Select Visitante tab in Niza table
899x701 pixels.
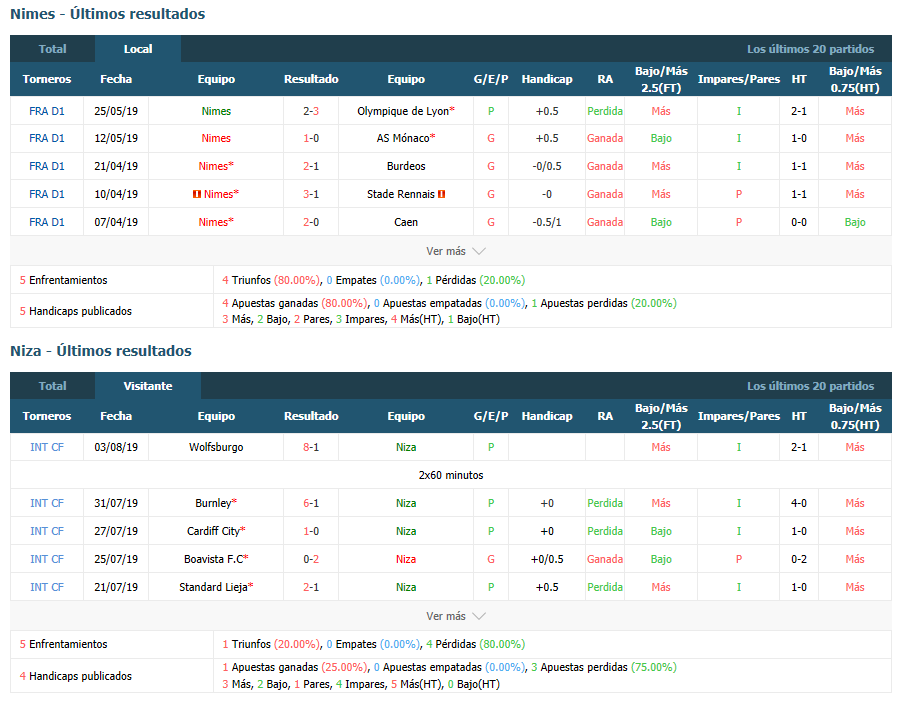pos(148,386)
